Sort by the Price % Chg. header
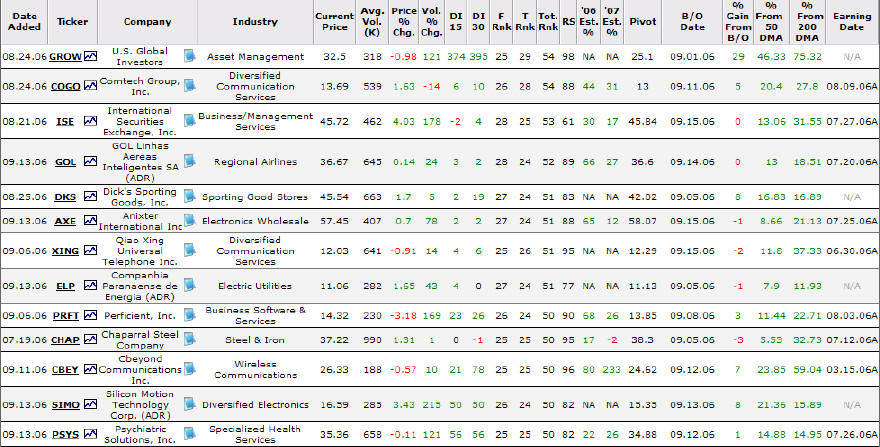Viewport: 880px width, 447px height. tap(404, 22)
